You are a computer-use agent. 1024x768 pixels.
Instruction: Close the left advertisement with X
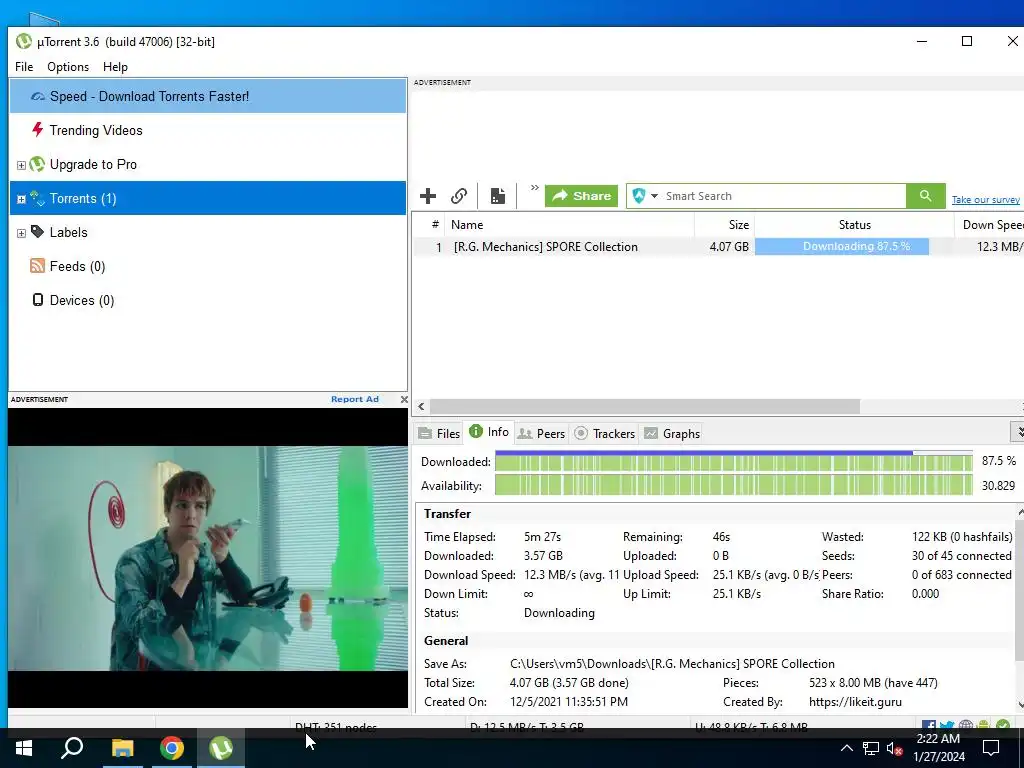pos(404,399)
